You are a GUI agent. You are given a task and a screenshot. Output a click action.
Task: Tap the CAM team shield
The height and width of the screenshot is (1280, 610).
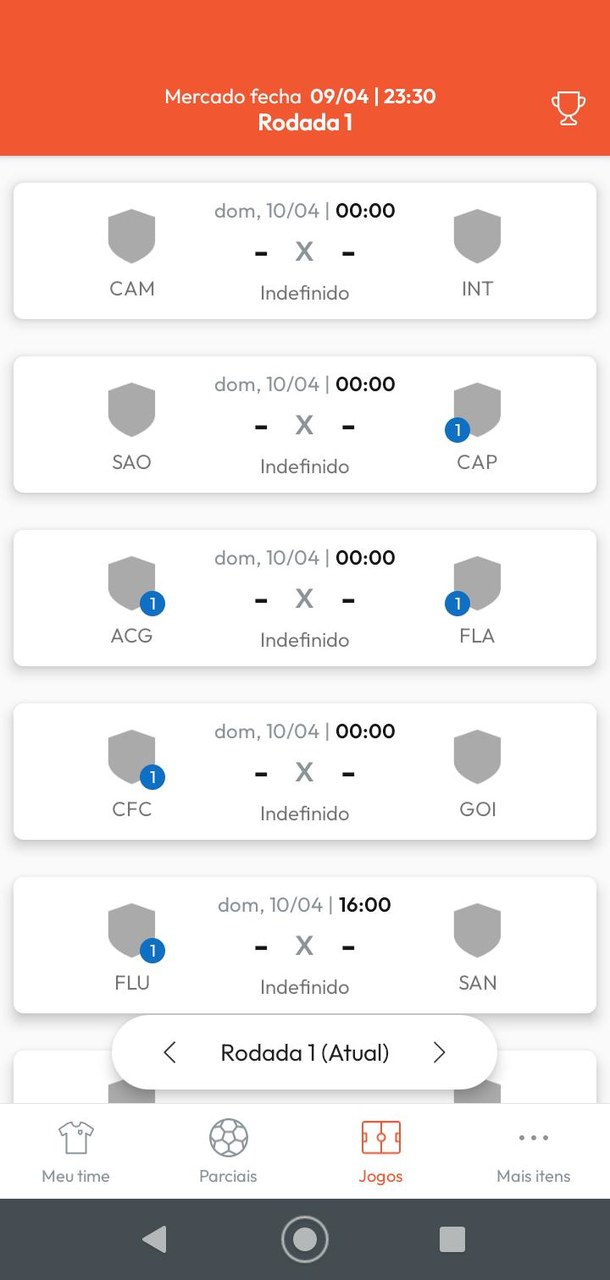(x=132, y=236)
